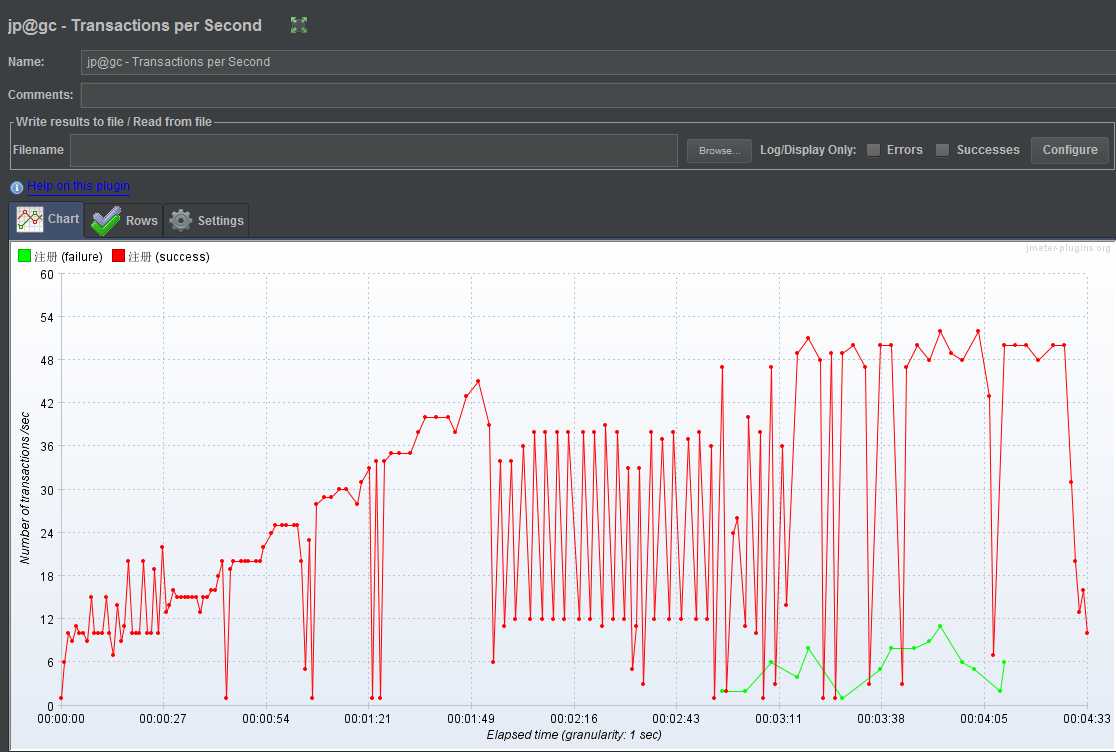This screenshot has width=1116, height=752.
Task: Open the 'Help on this plugin' link
Action: pos(78,186)
